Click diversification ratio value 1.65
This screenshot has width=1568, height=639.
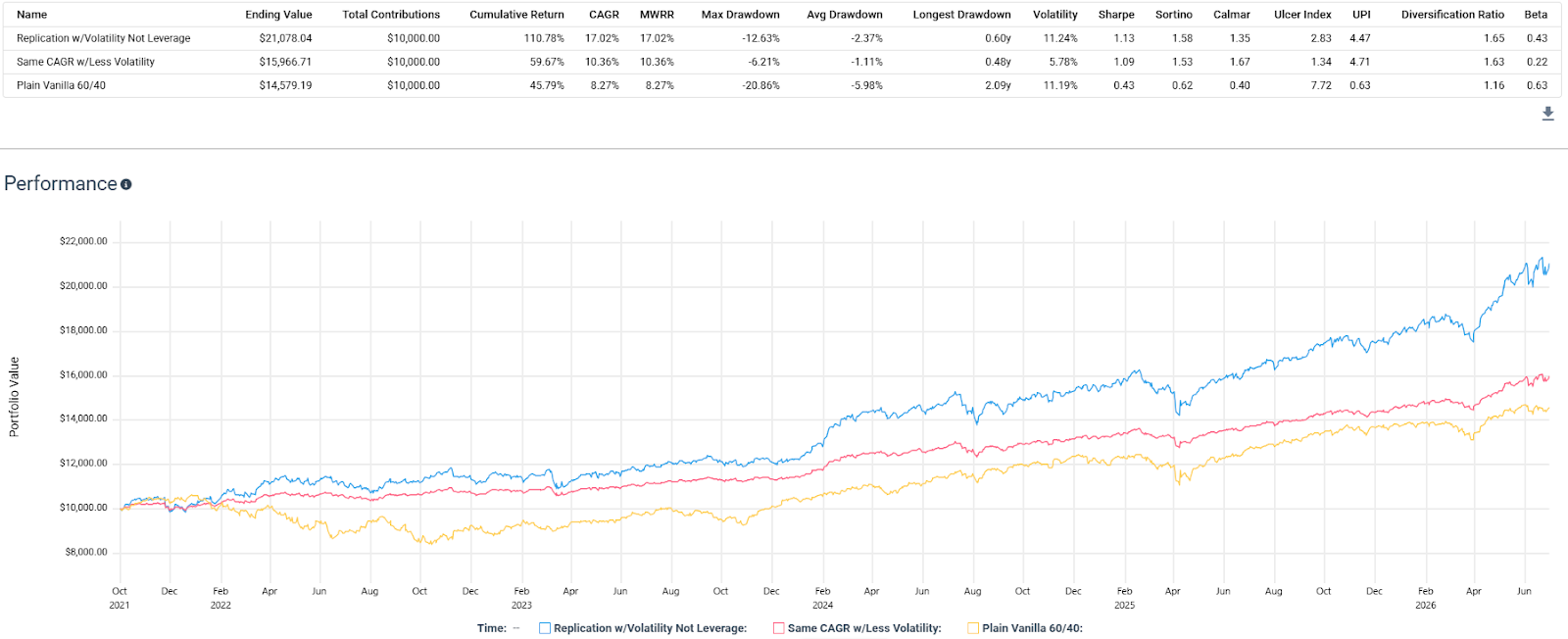point(1494,38)
